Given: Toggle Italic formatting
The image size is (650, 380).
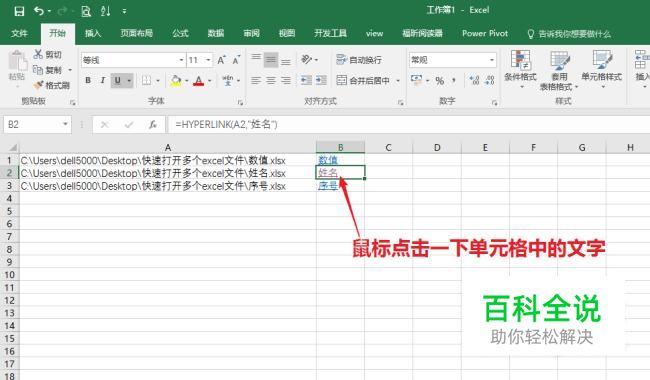Looking at the screenshot, I should (x=102, y=80).
